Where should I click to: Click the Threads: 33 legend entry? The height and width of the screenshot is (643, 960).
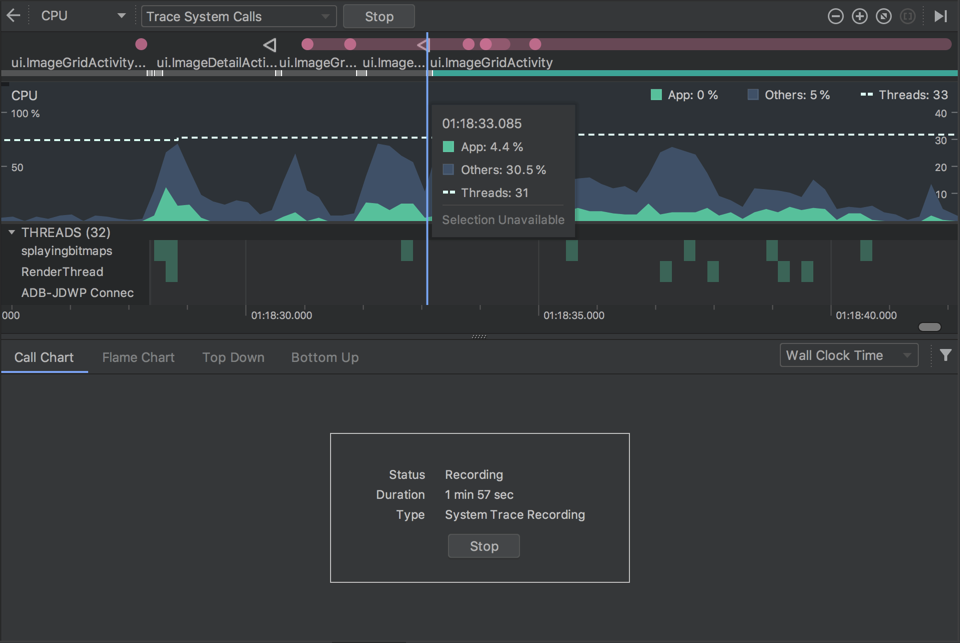(x=904, y=95)
